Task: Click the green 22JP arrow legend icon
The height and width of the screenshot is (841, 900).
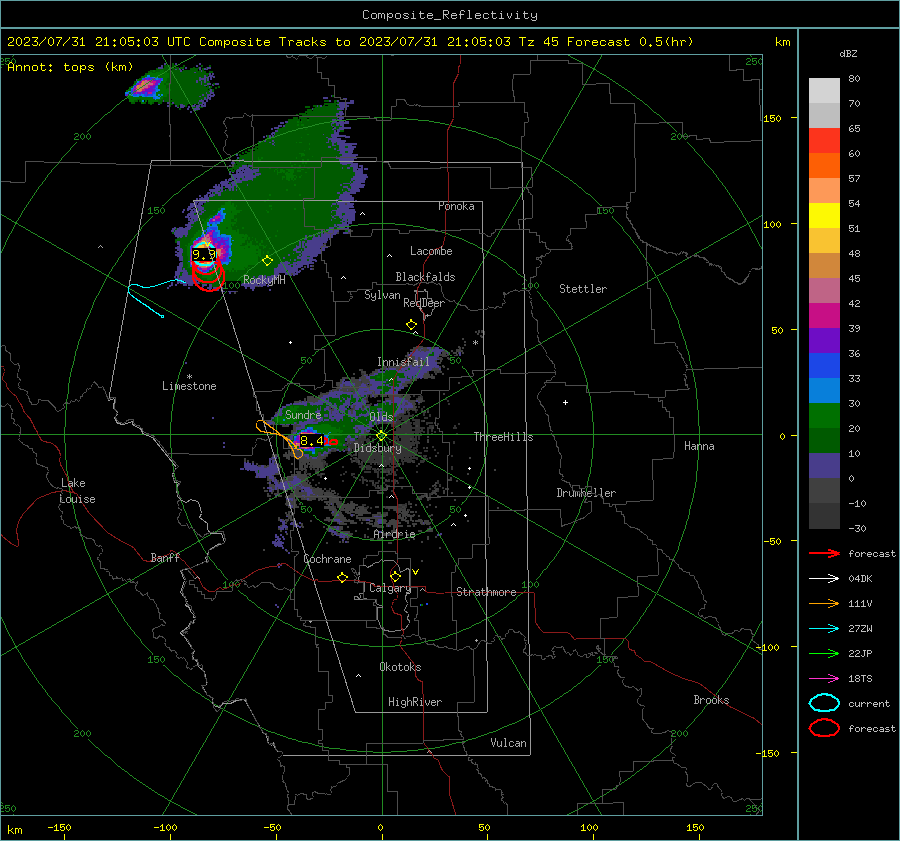Action: [824, 653]
